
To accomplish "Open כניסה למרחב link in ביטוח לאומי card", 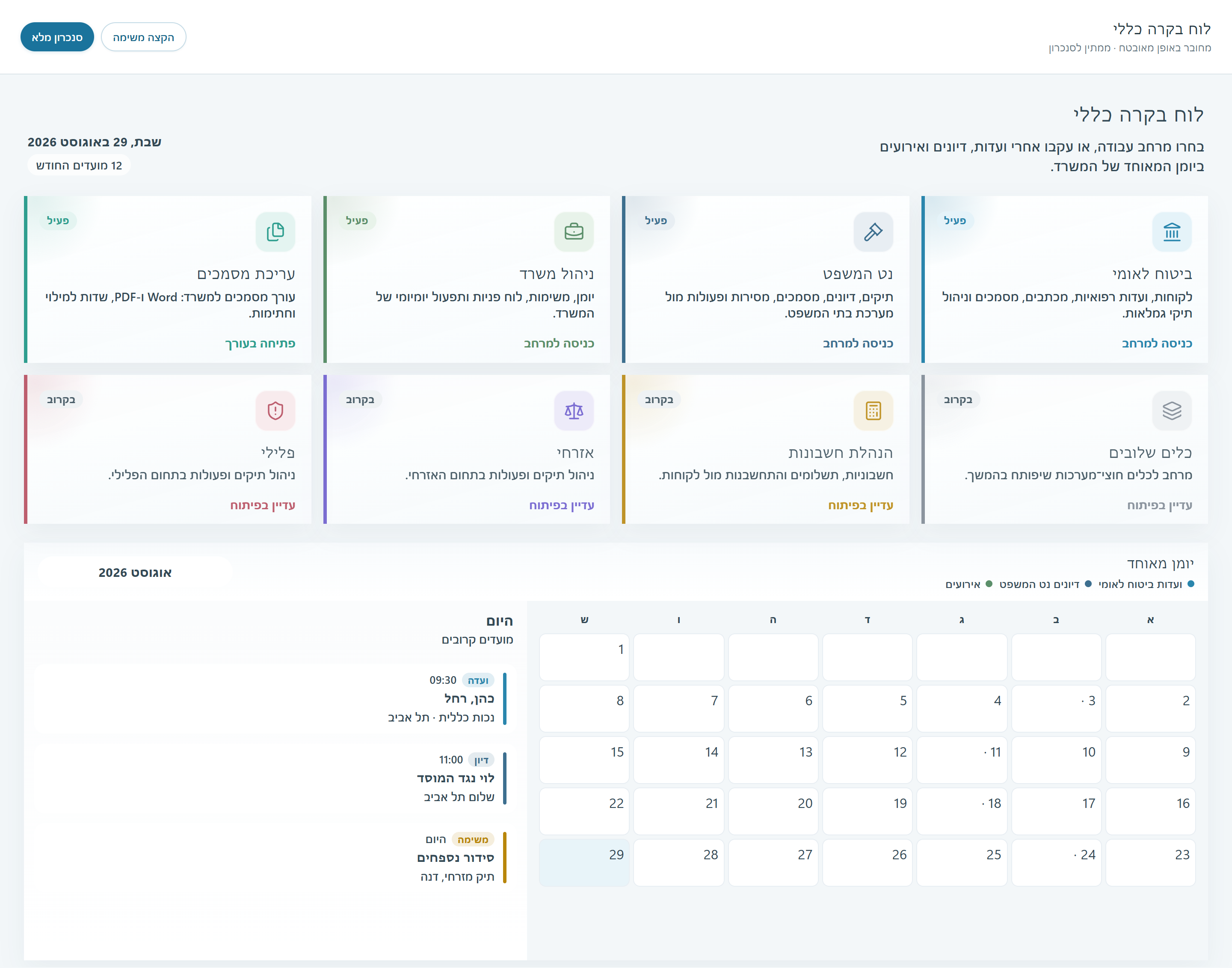I will (1157, 344).
